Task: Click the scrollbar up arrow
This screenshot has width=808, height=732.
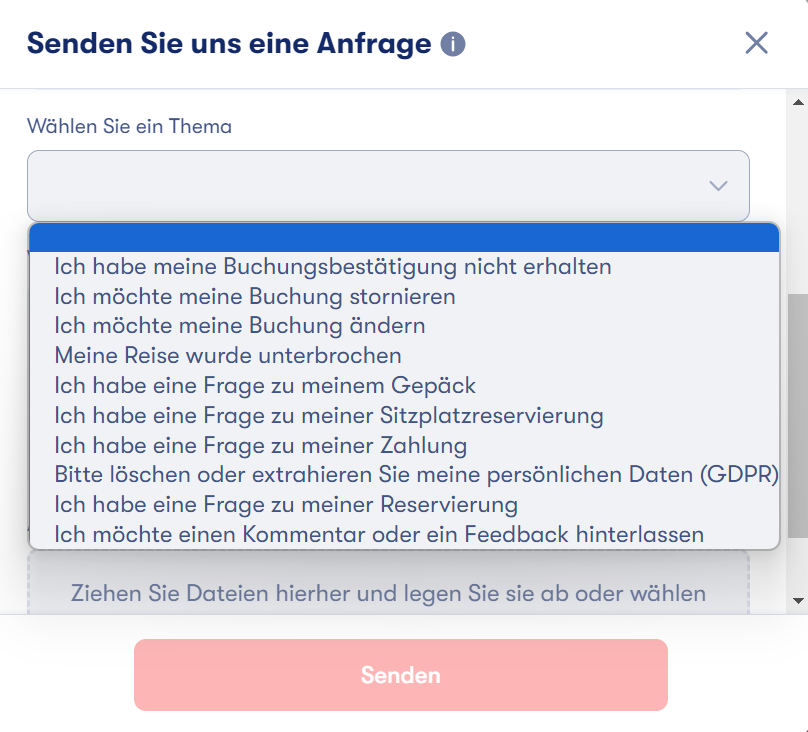Action: tap(798, 102)
